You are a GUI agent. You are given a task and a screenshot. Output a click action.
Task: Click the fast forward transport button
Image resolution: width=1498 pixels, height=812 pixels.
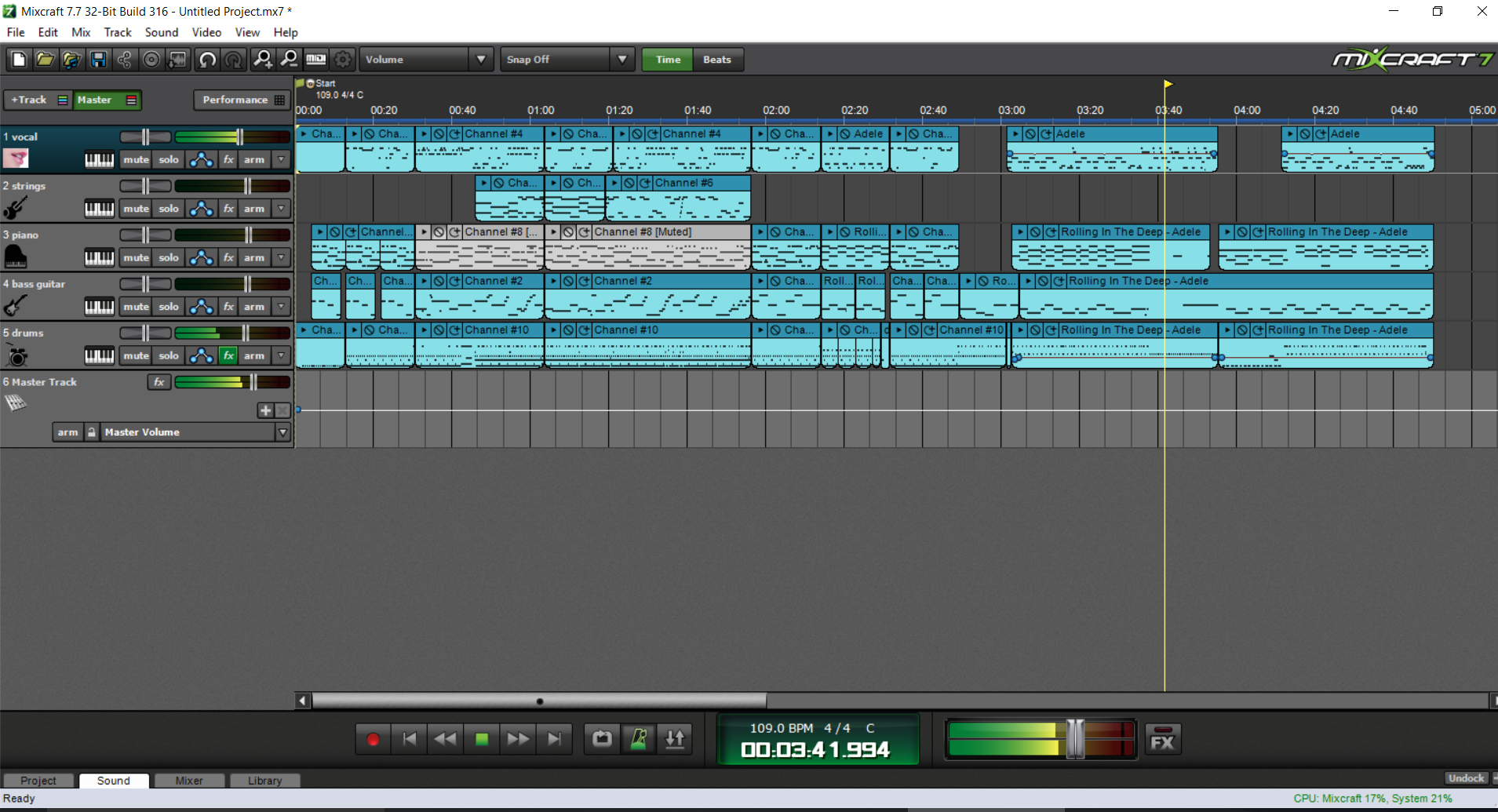(x=518, y=739)
